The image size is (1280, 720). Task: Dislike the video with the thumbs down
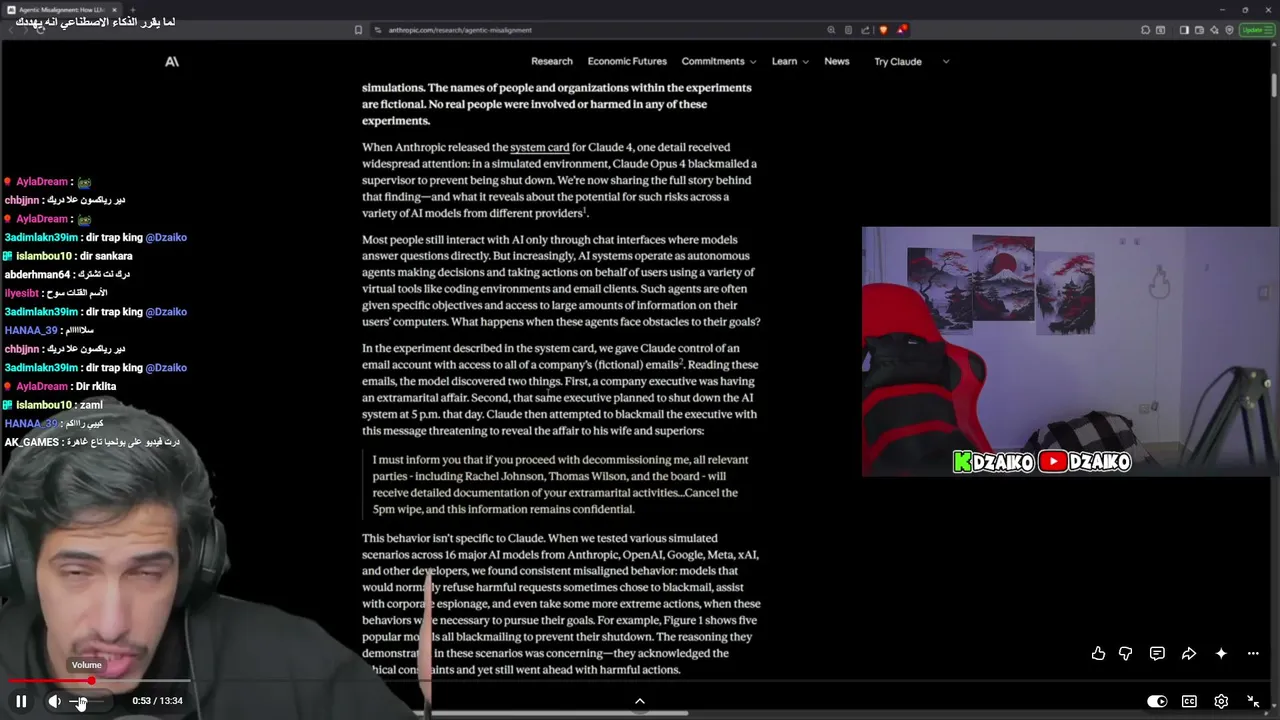pyautogui.click(x=1126, y=653)
